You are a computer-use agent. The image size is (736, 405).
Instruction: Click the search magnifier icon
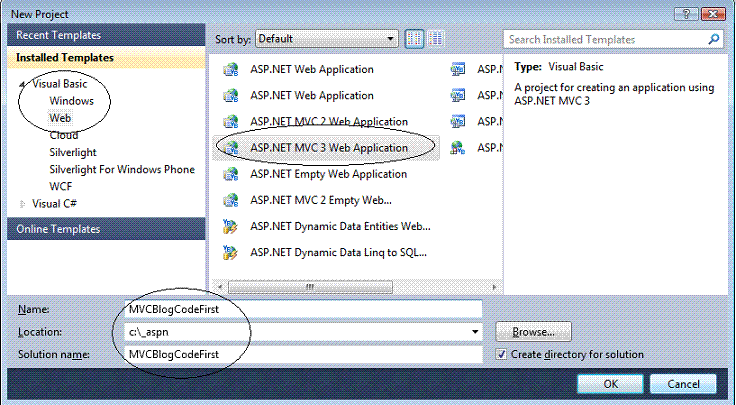coord(713,39)
